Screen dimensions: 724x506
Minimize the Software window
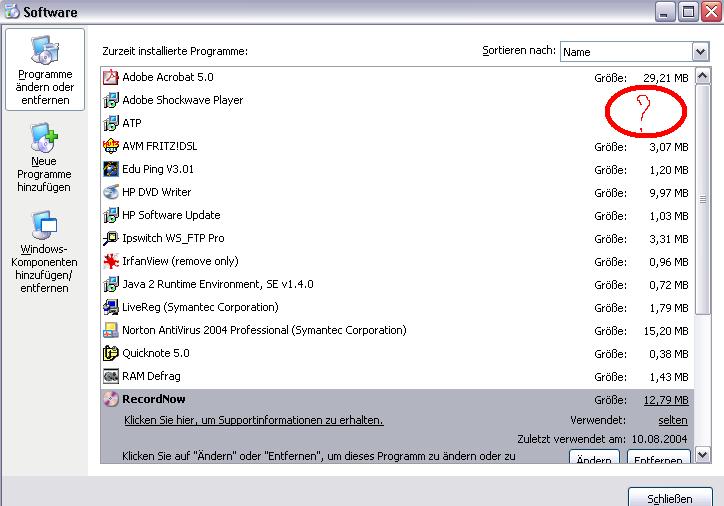pos(664,12)
